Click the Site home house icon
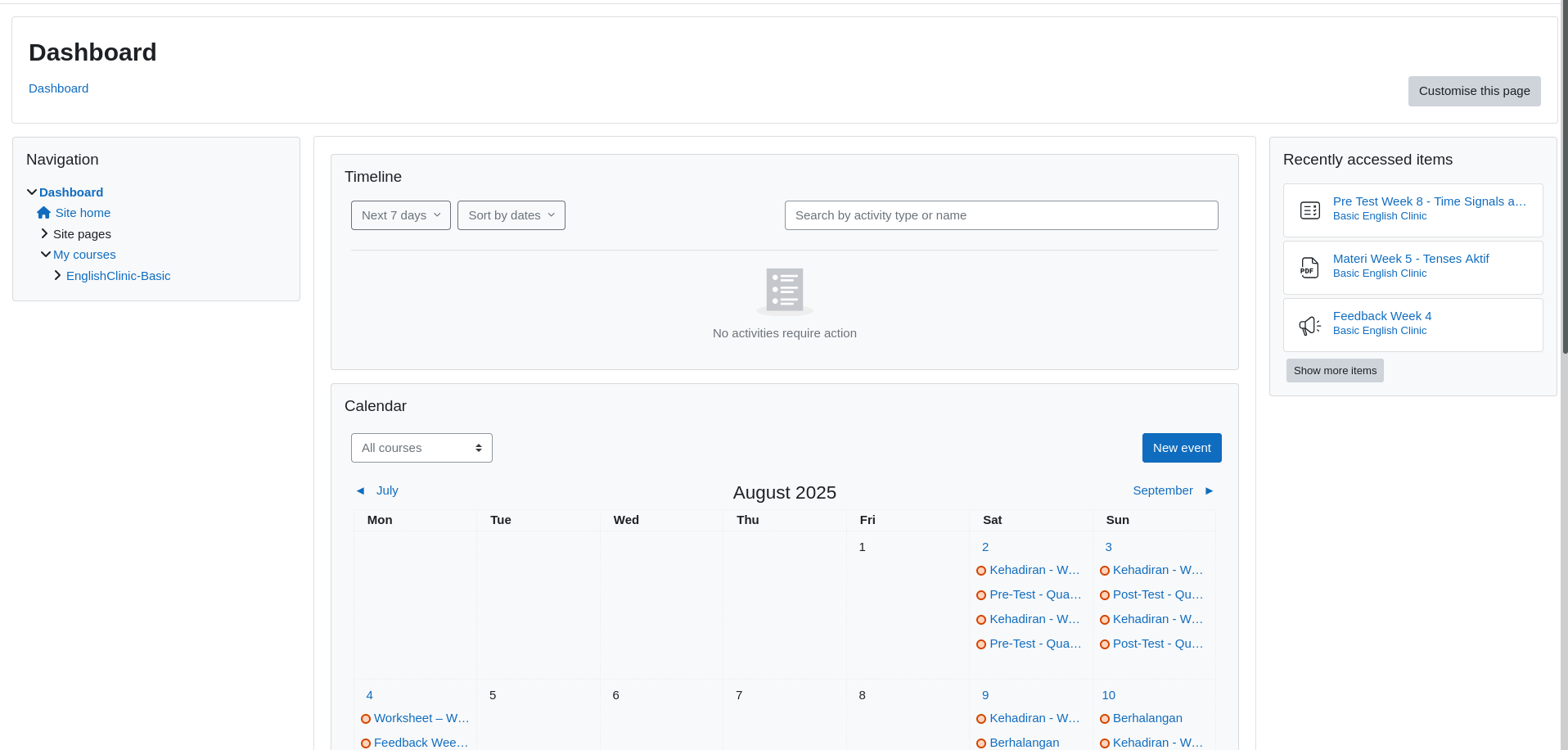Screen dimensions: 1568x750 click(44, 213)
